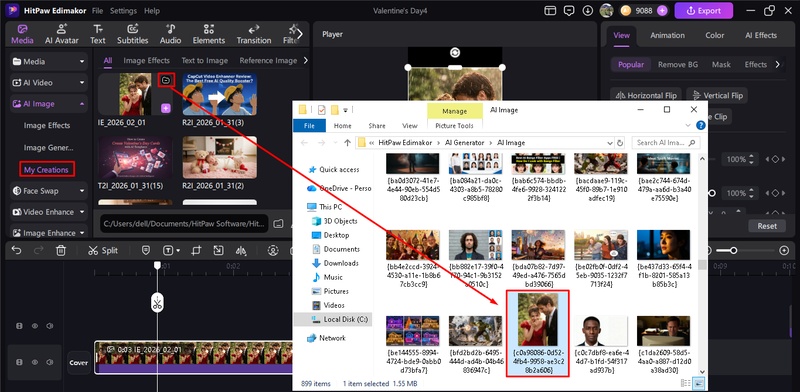
Task: Select the Remove BG sub-tab
Action: click(x=678, y=65)
